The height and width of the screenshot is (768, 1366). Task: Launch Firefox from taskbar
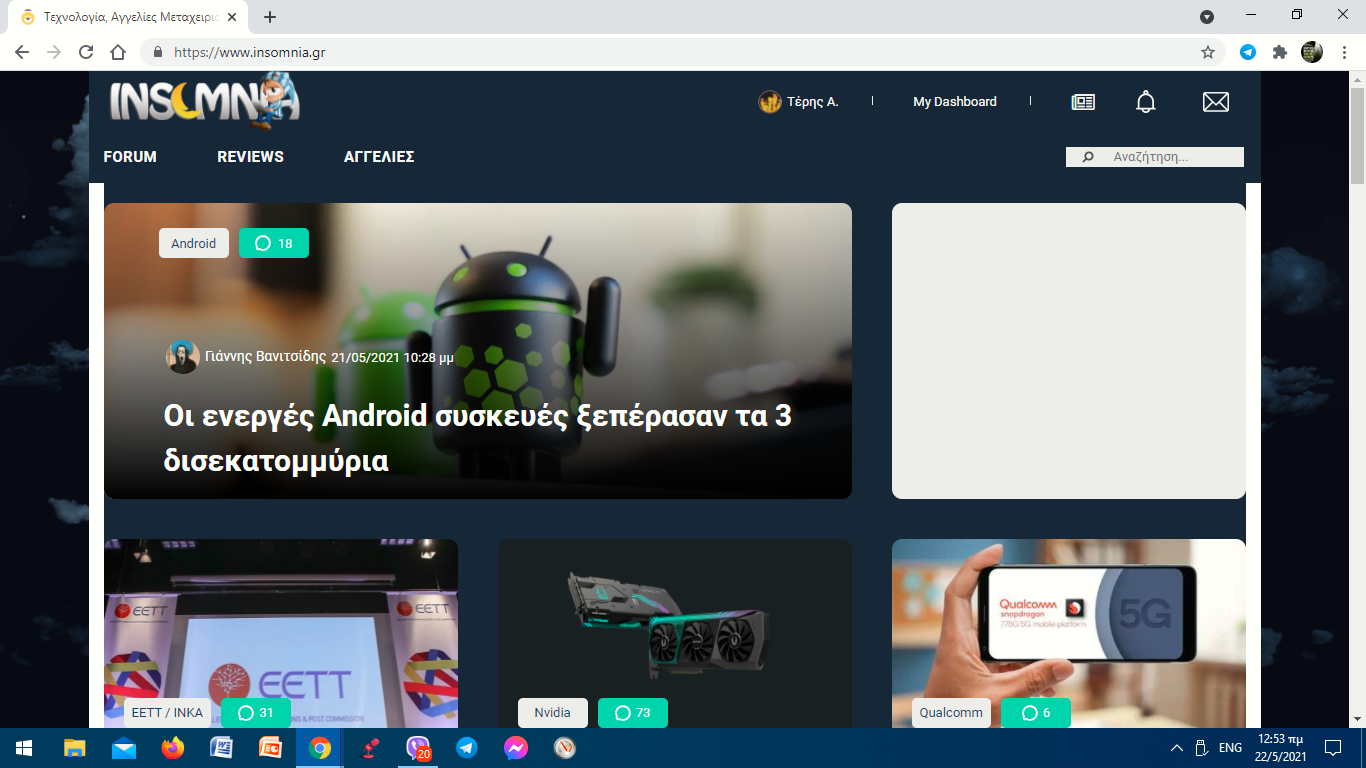[x=173, y=748]
